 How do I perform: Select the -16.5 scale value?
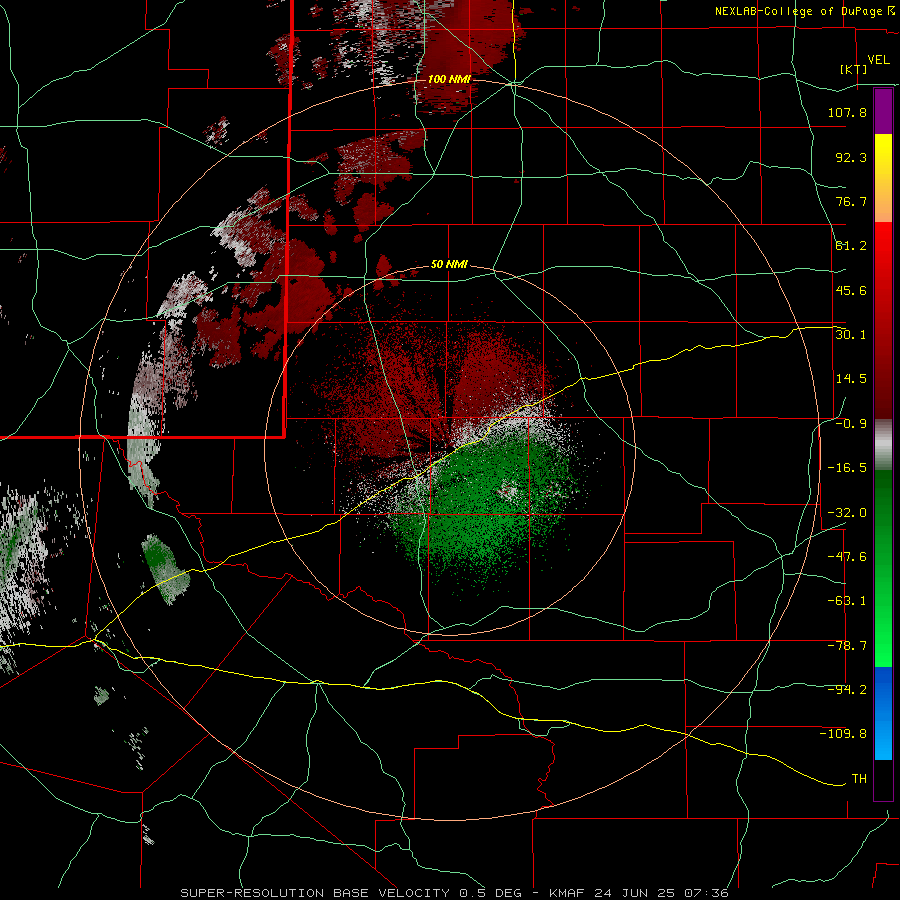(x=847, y=468)
